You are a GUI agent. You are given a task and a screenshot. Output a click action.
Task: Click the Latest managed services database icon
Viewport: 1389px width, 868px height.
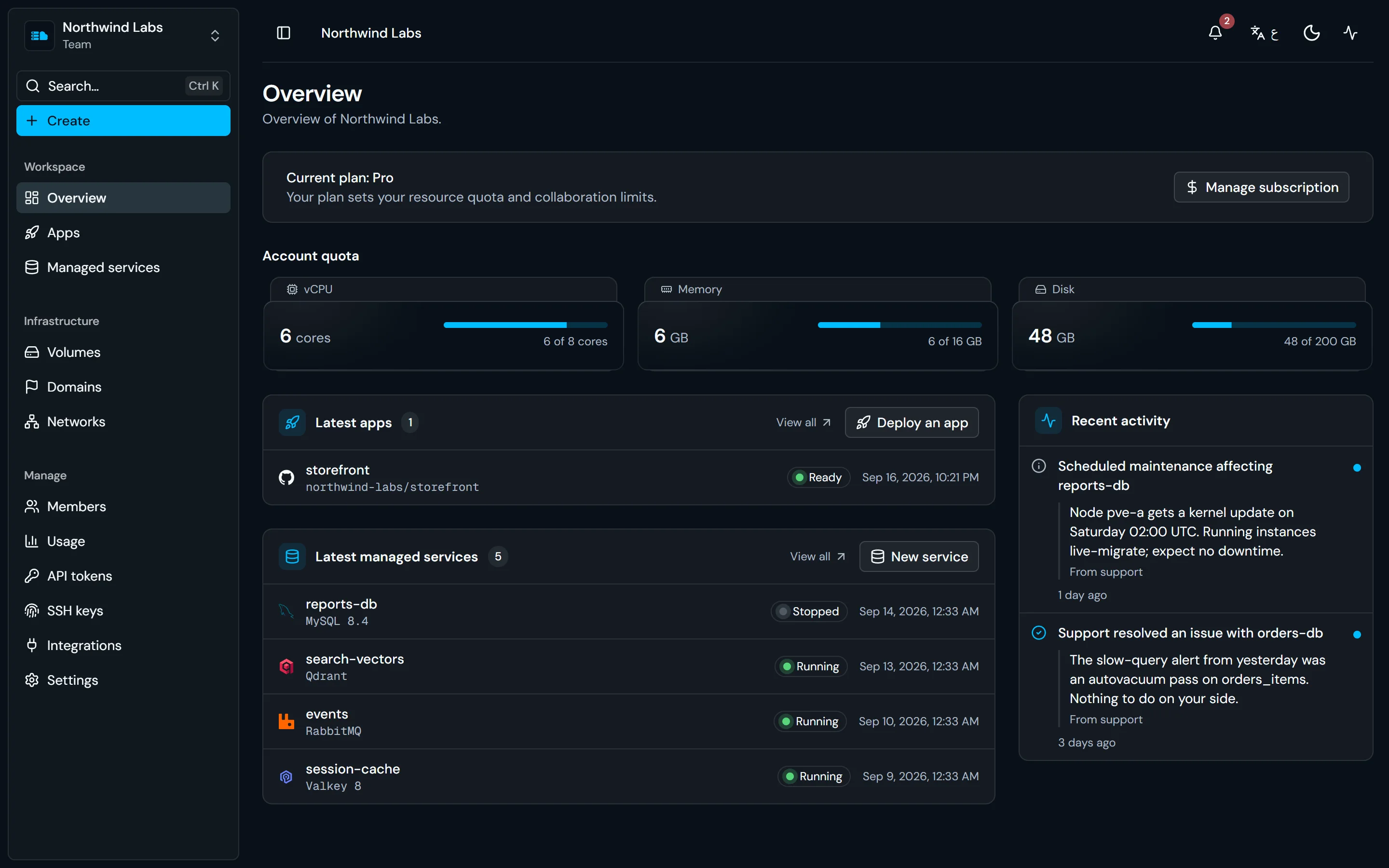click(292, 556)
